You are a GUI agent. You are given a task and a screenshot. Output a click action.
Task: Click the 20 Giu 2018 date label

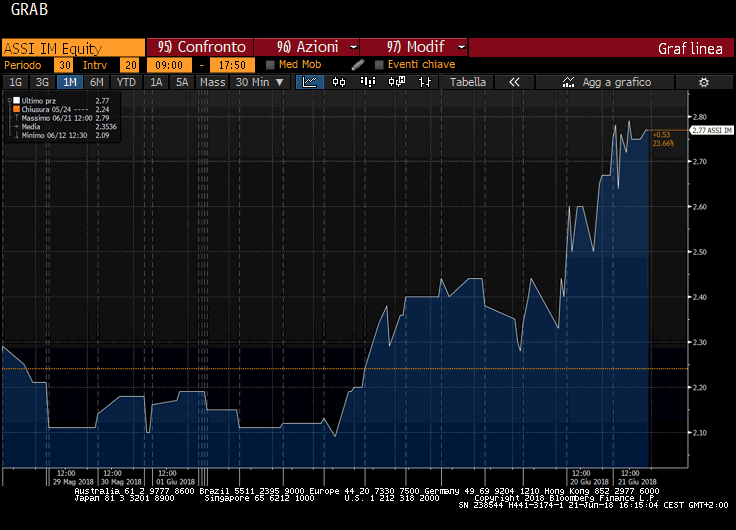pyautogui.click(x=590, y=482)
